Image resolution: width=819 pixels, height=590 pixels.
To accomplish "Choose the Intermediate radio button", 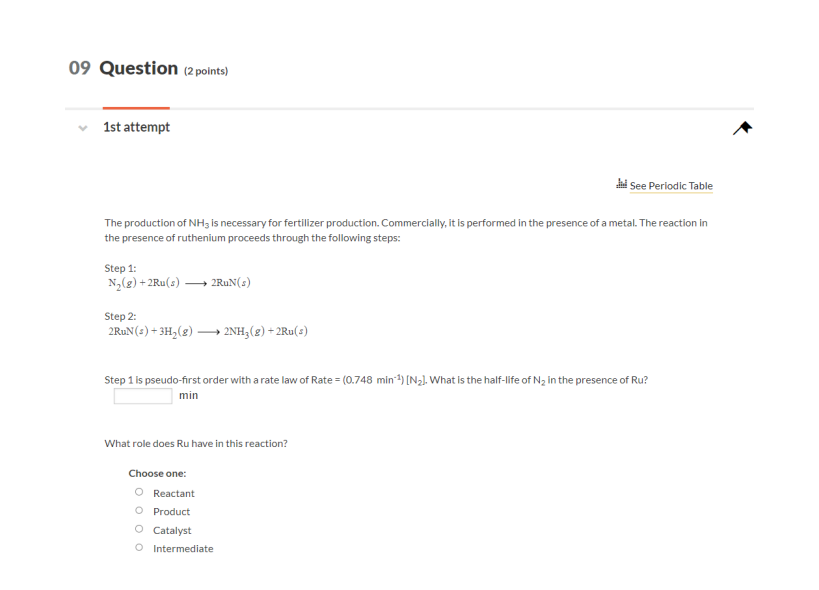I will [139, 547].
